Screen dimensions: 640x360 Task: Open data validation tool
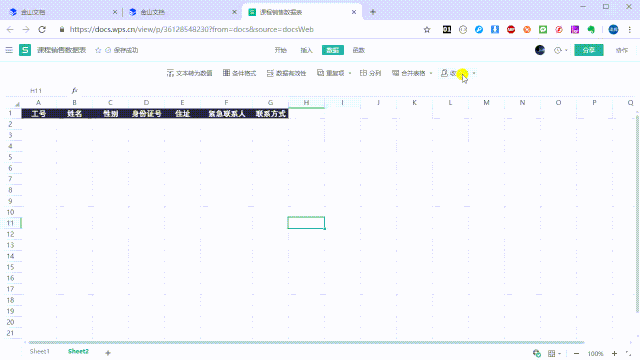click(x=286, y=73)
